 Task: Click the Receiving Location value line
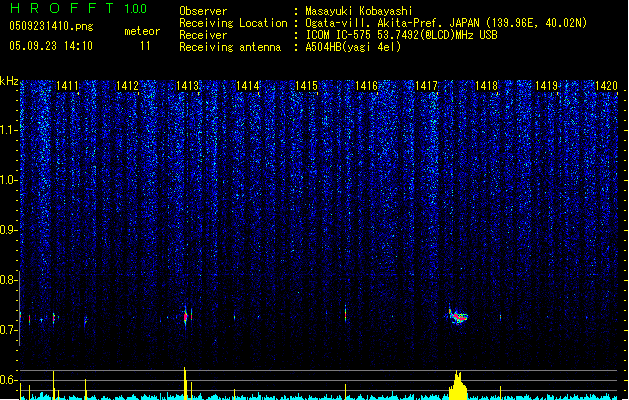coord(446,23)
